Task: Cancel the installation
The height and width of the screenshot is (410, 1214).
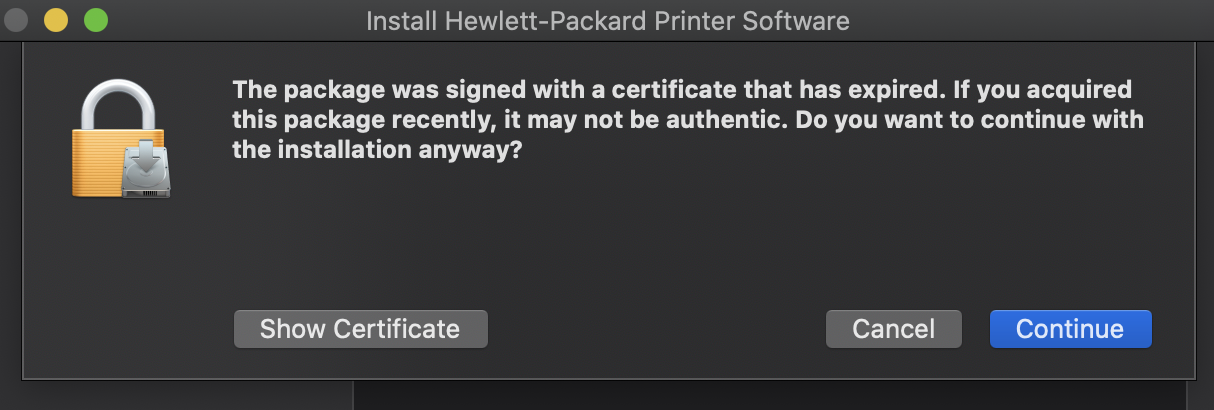Action: 893,329
